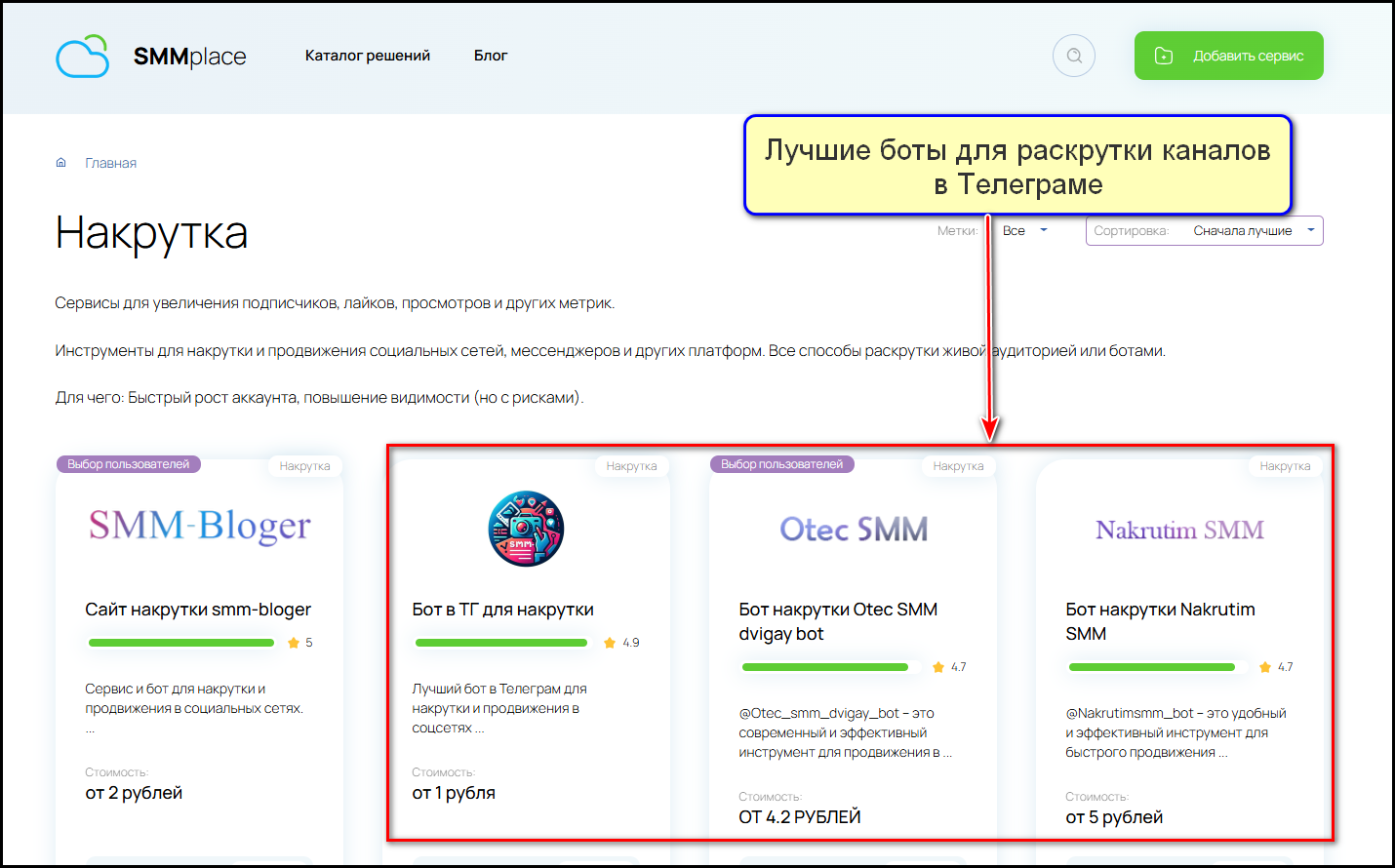Open Каталог решений menu item
Viewport: 1395px width, 868px height.
368,56
